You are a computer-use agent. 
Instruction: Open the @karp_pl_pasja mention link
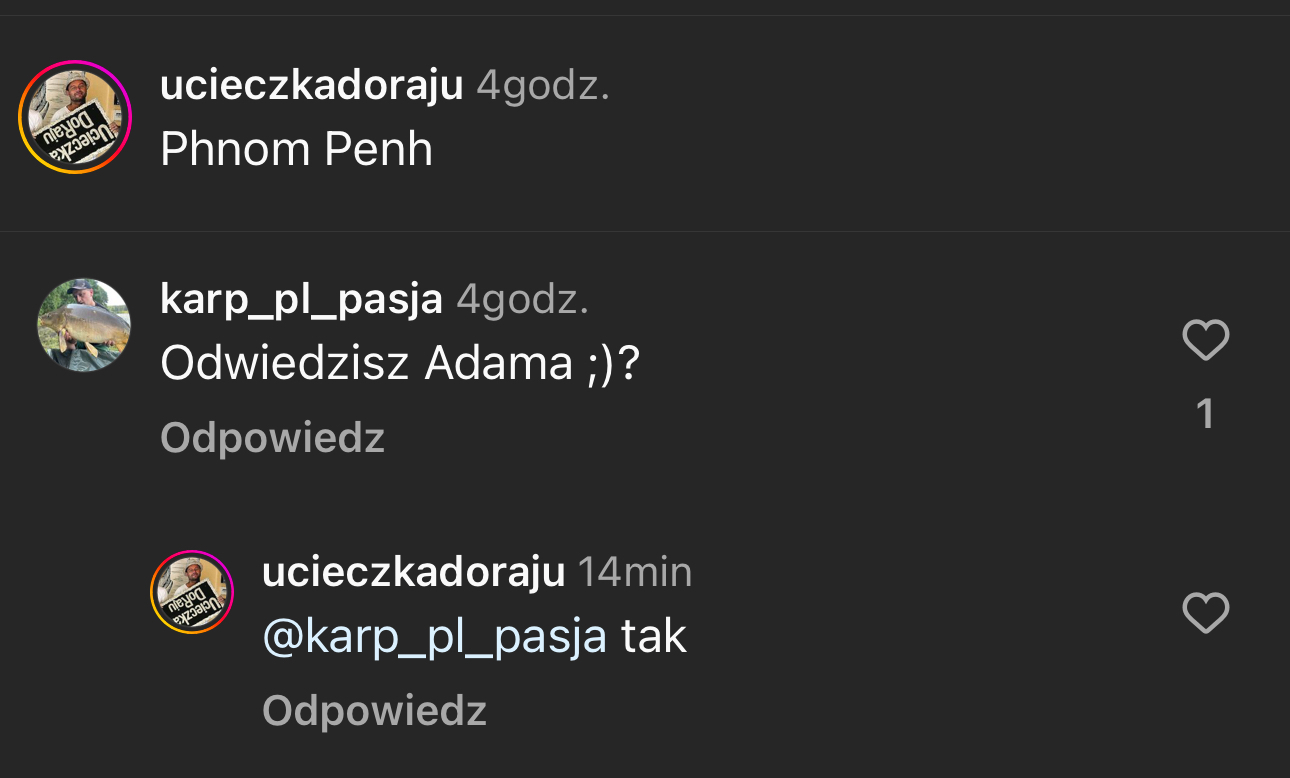point(434,637)
